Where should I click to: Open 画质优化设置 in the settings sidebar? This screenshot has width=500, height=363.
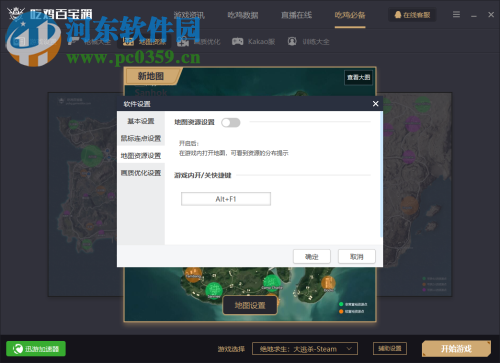point(141,173)
